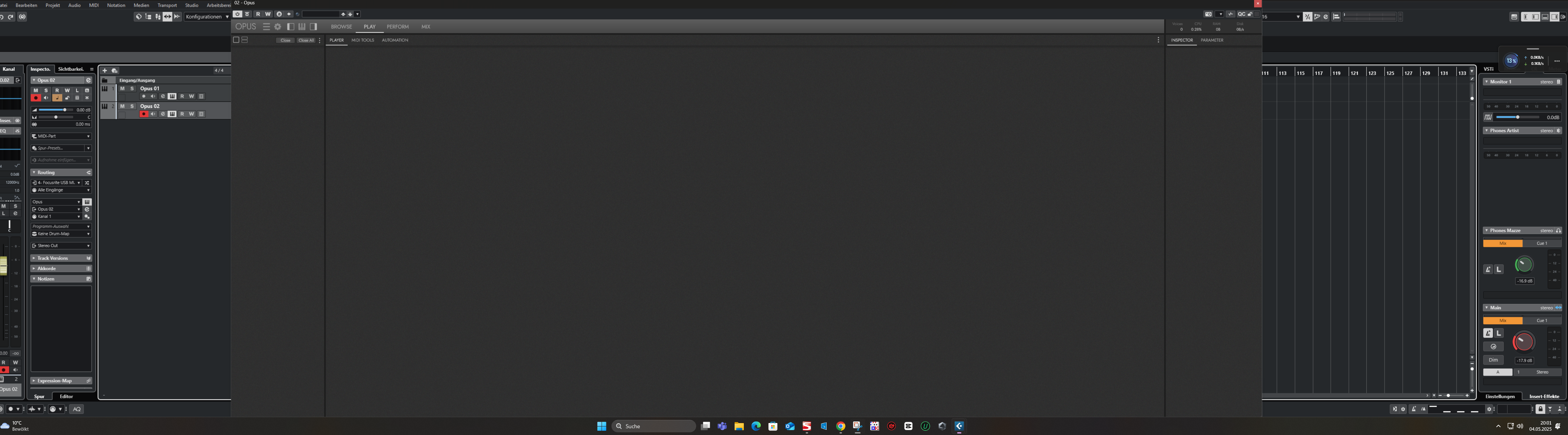Select Mix source in Main section

point(1503,321)
